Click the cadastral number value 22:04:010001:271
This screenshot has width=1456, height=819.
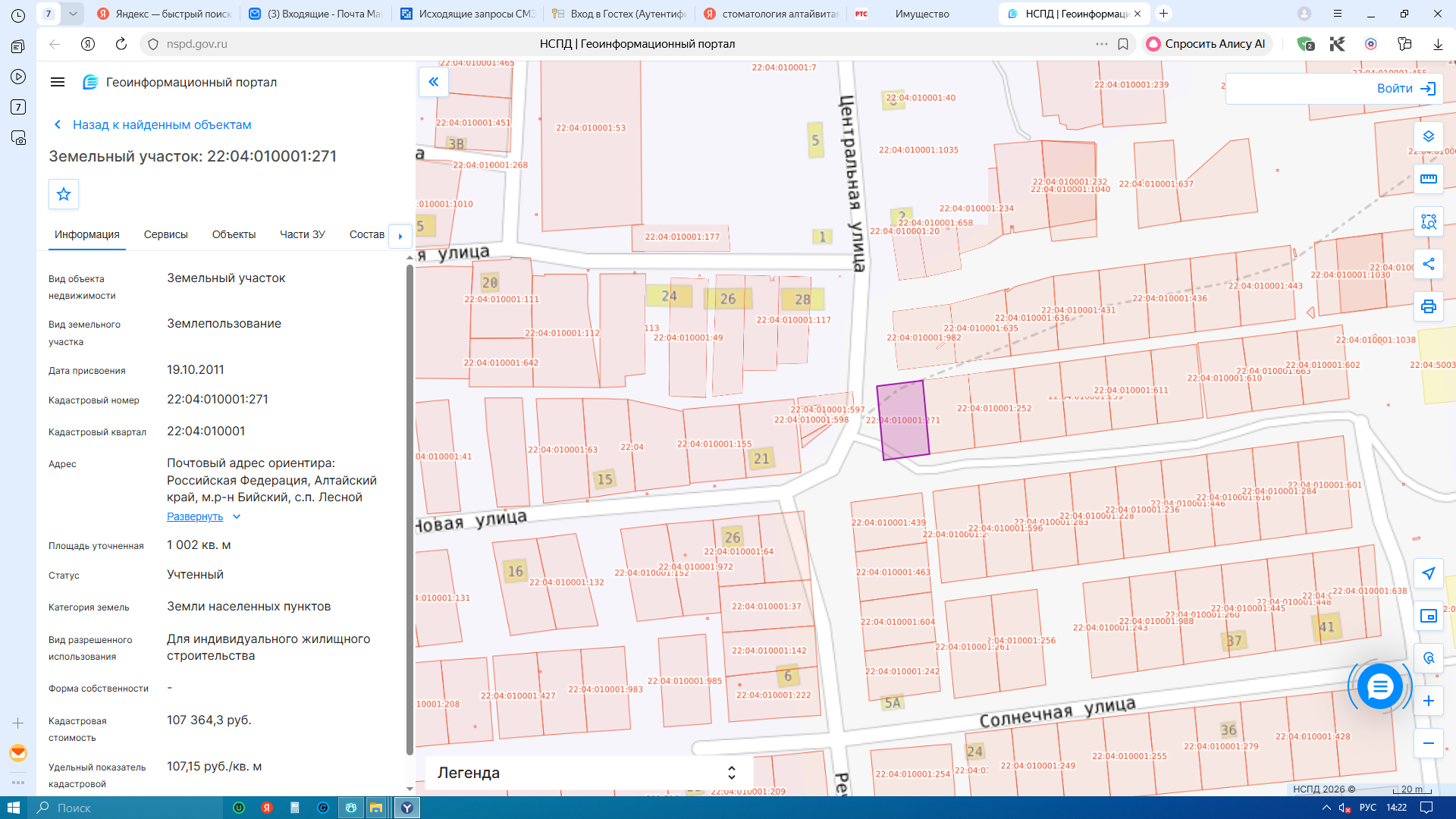pos(218,399)
